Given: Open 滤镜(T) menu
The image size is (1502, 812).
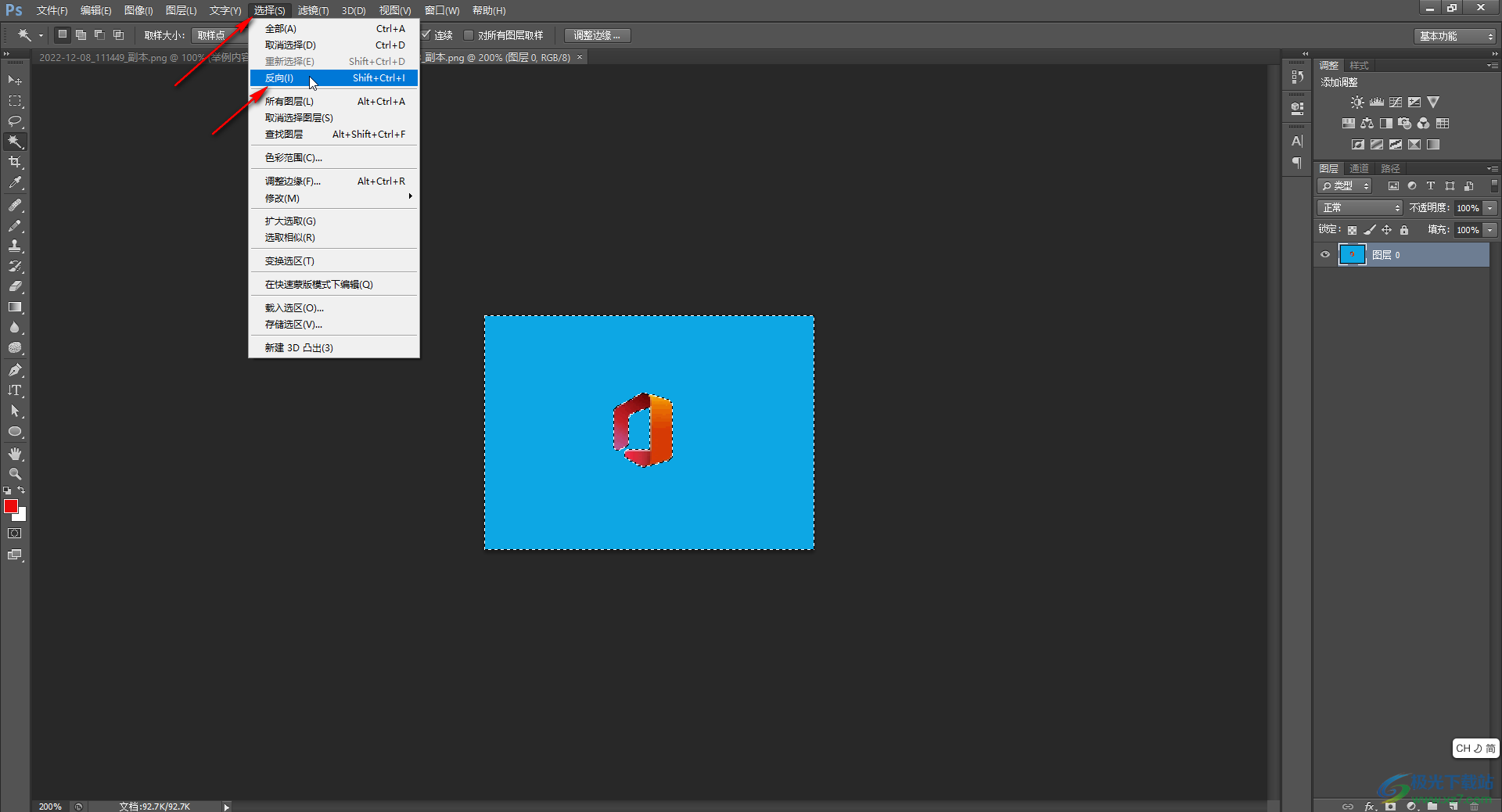Looking at the screenshot, I should 313,10.
